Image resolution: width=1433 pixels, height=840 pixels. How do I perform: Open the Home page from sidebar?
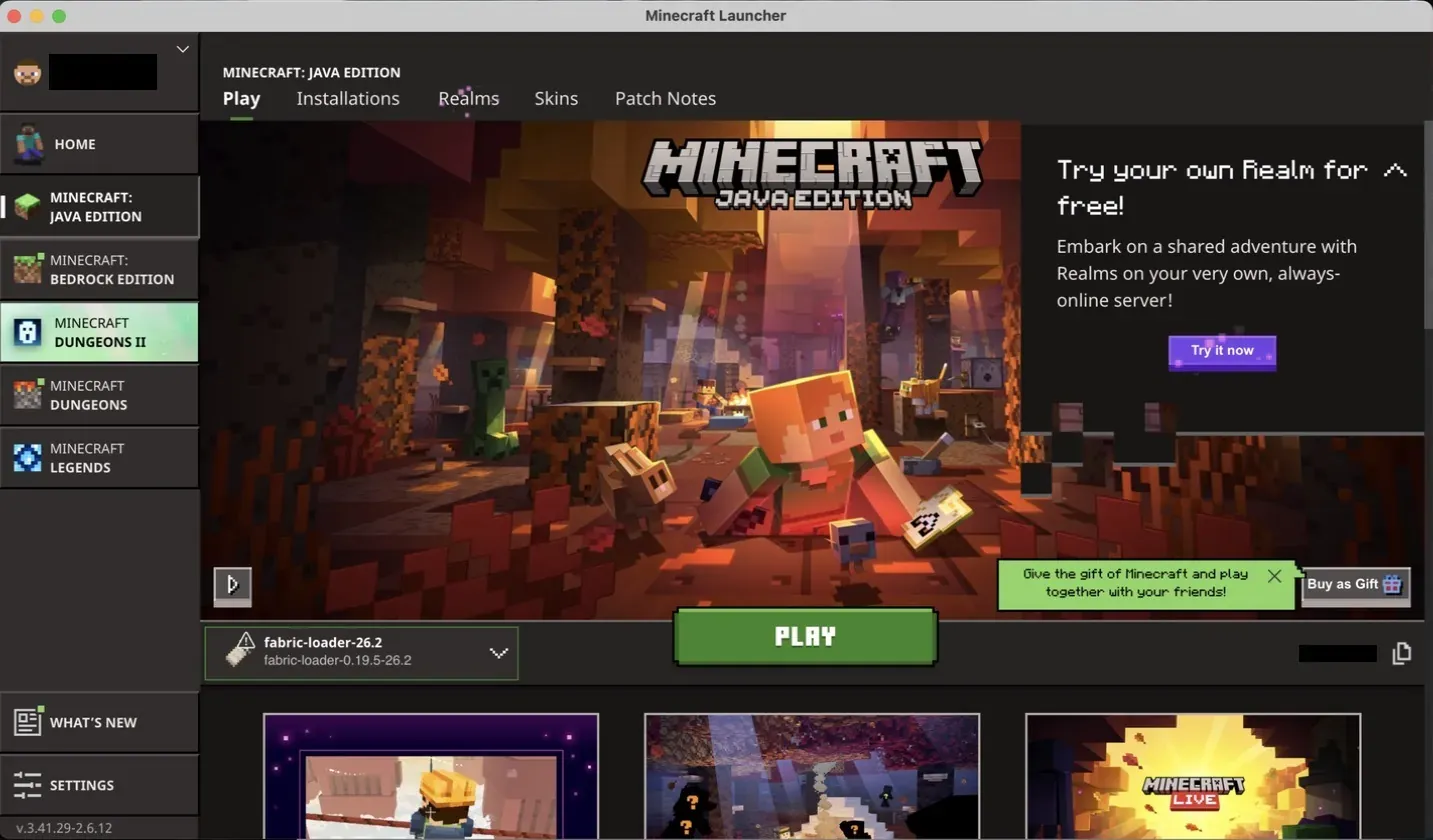click(99, 144)
